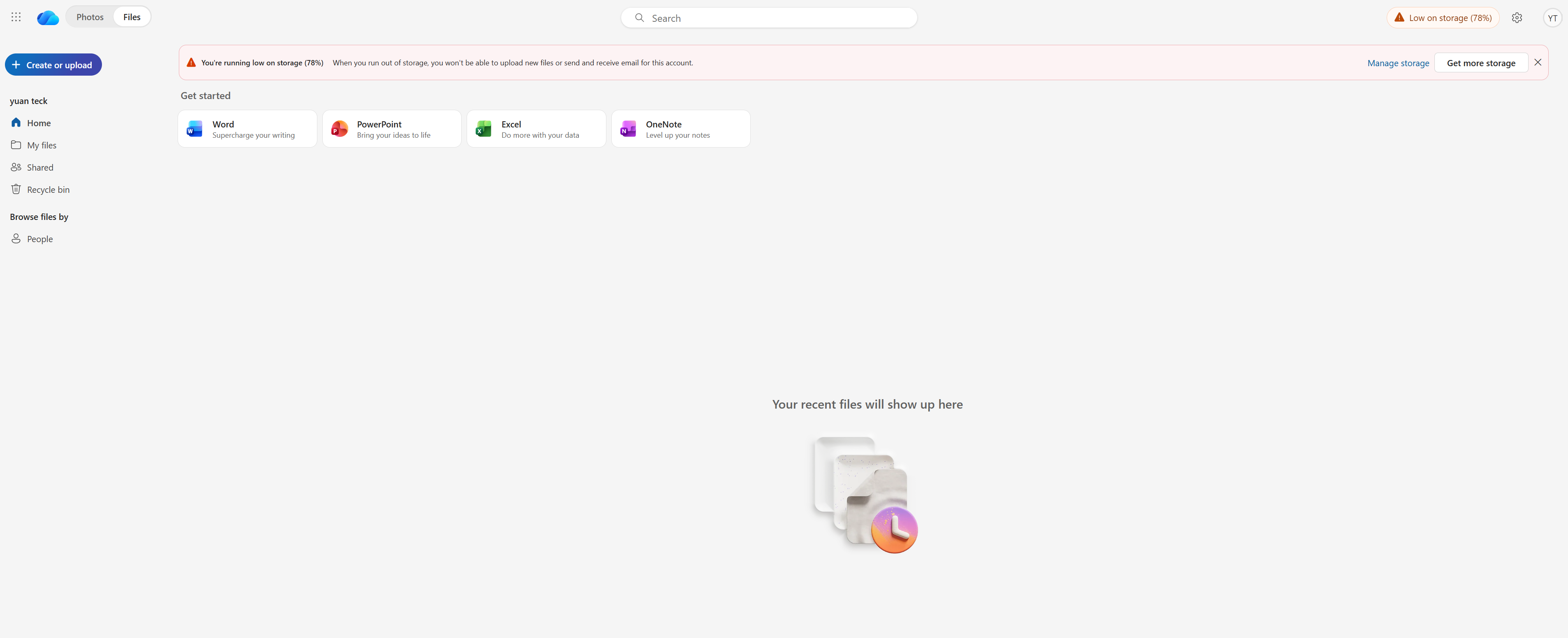Click 'Browse files by' label
This screenshot has width=1568, height=638.
[x=39, y=217]
